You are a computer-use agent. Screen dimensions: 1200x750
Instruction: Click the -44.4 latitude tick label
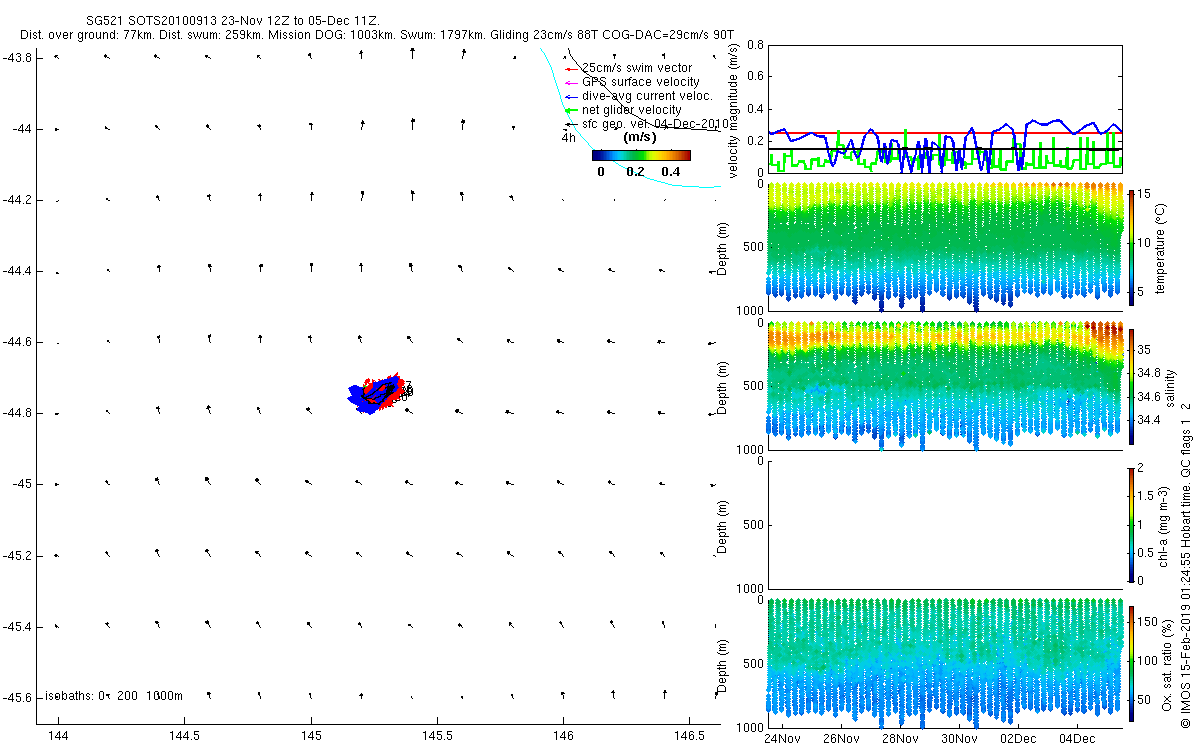20,271
